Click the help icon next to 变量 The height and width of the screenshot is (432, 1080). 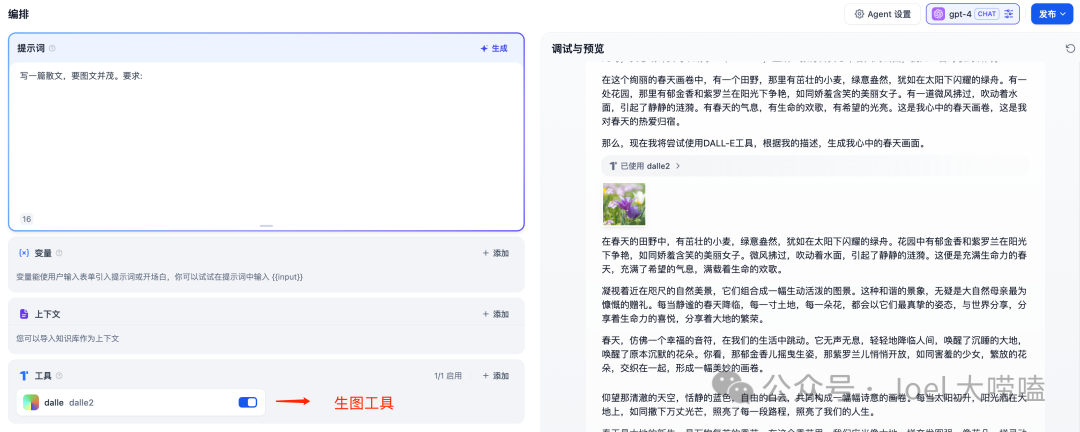pos(59,253)
